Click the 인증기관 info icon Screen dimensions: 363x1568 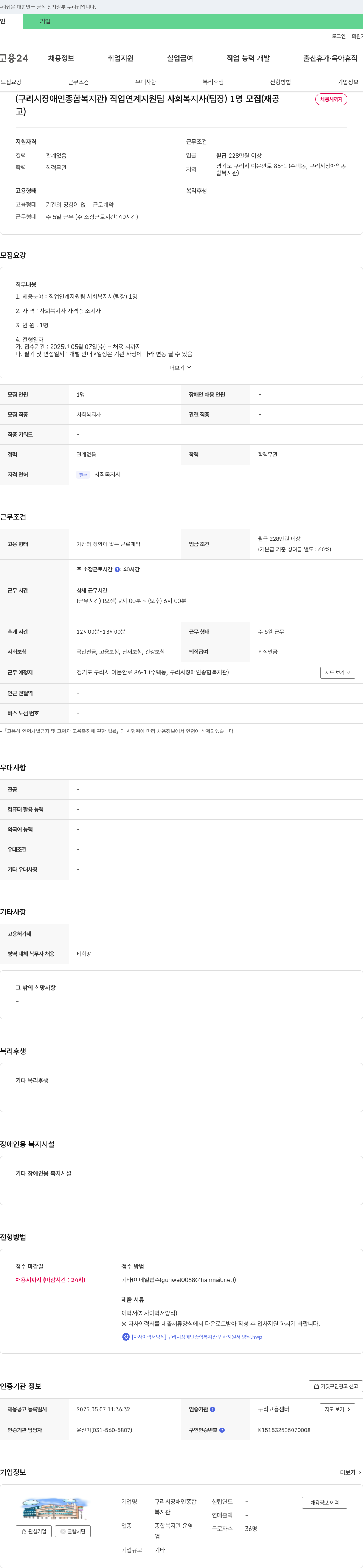point(213,1410)
